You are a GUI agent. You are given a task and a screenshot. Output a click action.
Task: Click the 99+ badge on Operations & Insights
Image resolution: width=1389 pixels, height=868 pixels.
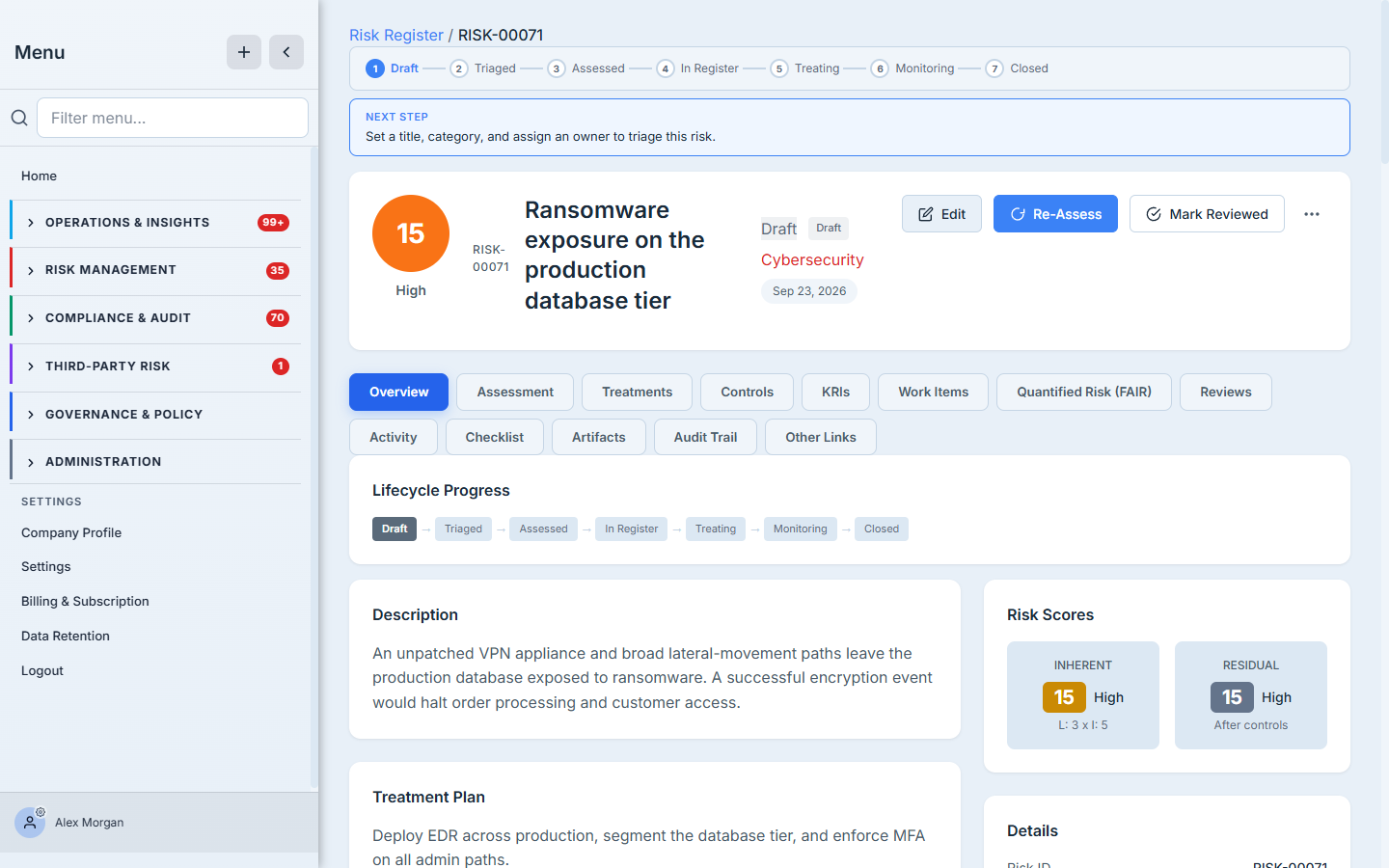coord(274,223)
